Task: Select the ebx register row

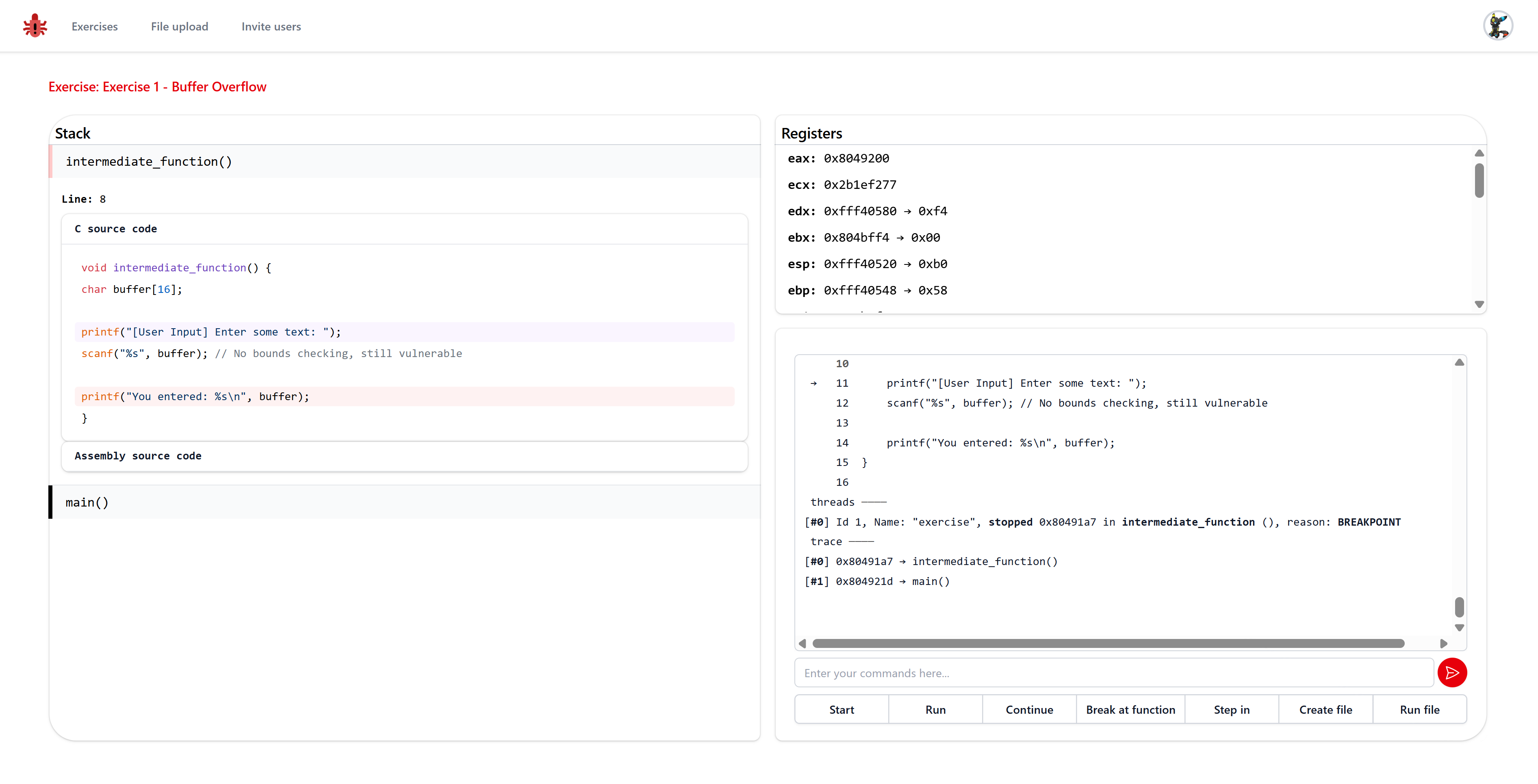Action: pyautogui.click(x=863, y=238)
